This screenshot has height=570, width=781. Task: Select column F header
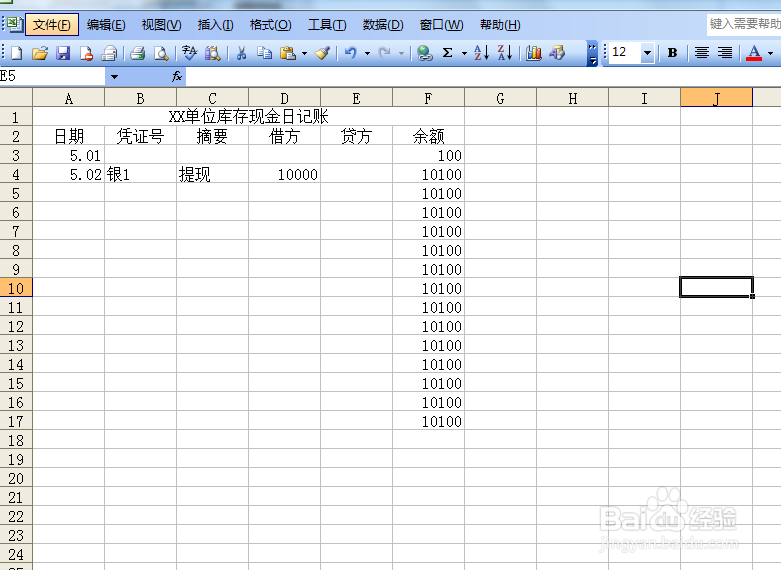(x=428, y=98)
